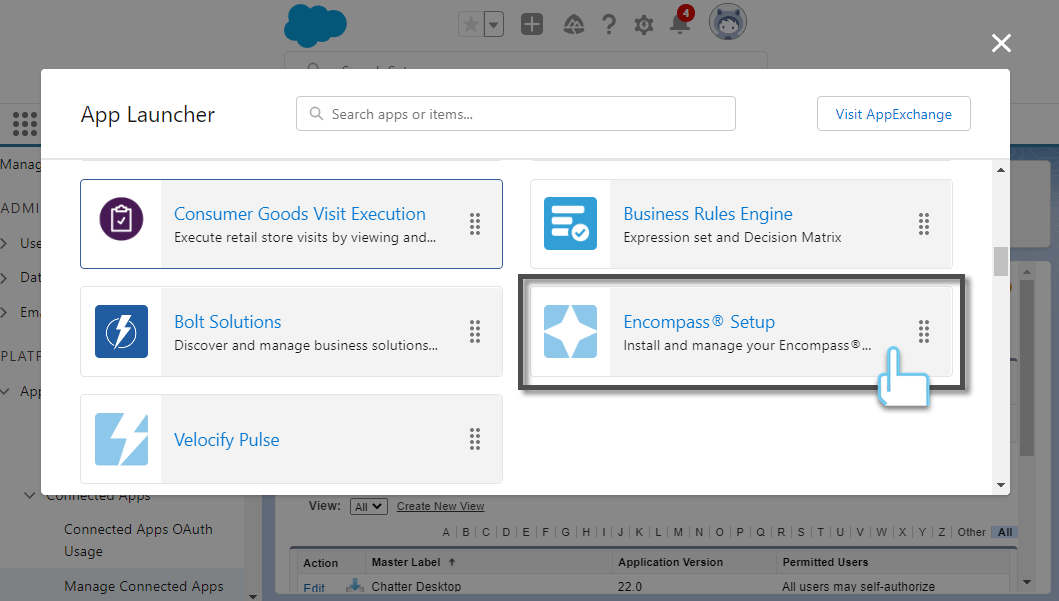This screenshot has width=1059, height=601.
Task: Click the Salesforce cloud logo
Action: click(315, 26)
